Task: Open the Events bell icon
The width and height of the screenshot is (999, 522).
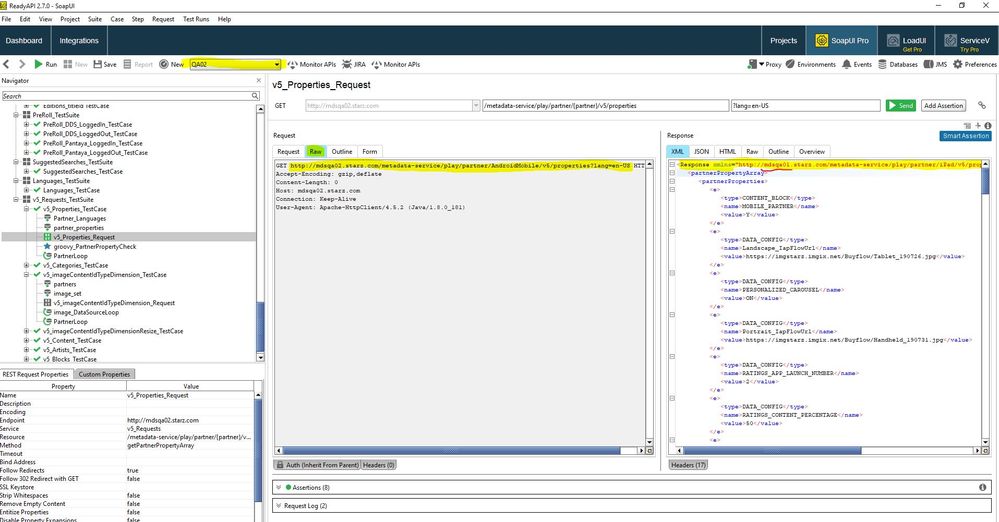Action: tap(846, 64)
